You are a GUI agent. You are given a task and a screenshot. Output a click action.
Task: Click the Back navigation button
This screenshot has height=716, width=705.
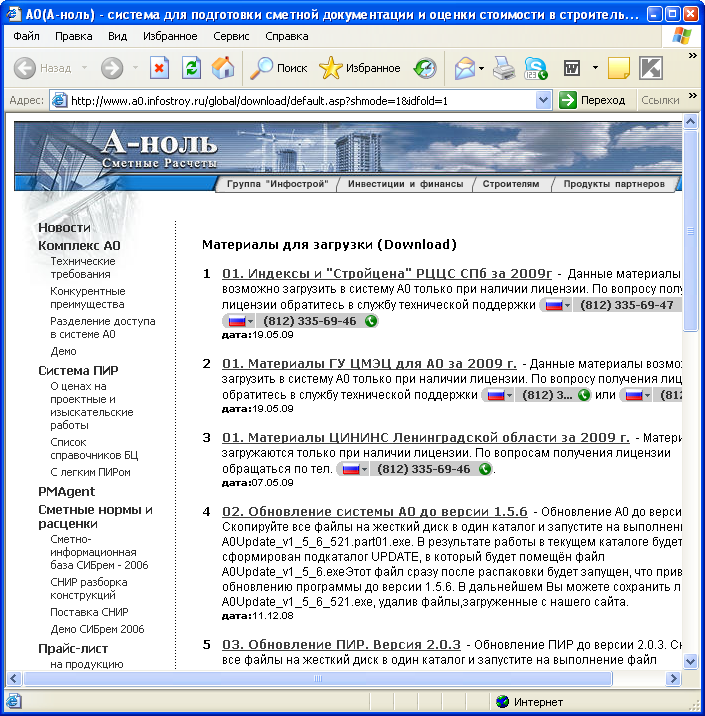pos(43,68)
